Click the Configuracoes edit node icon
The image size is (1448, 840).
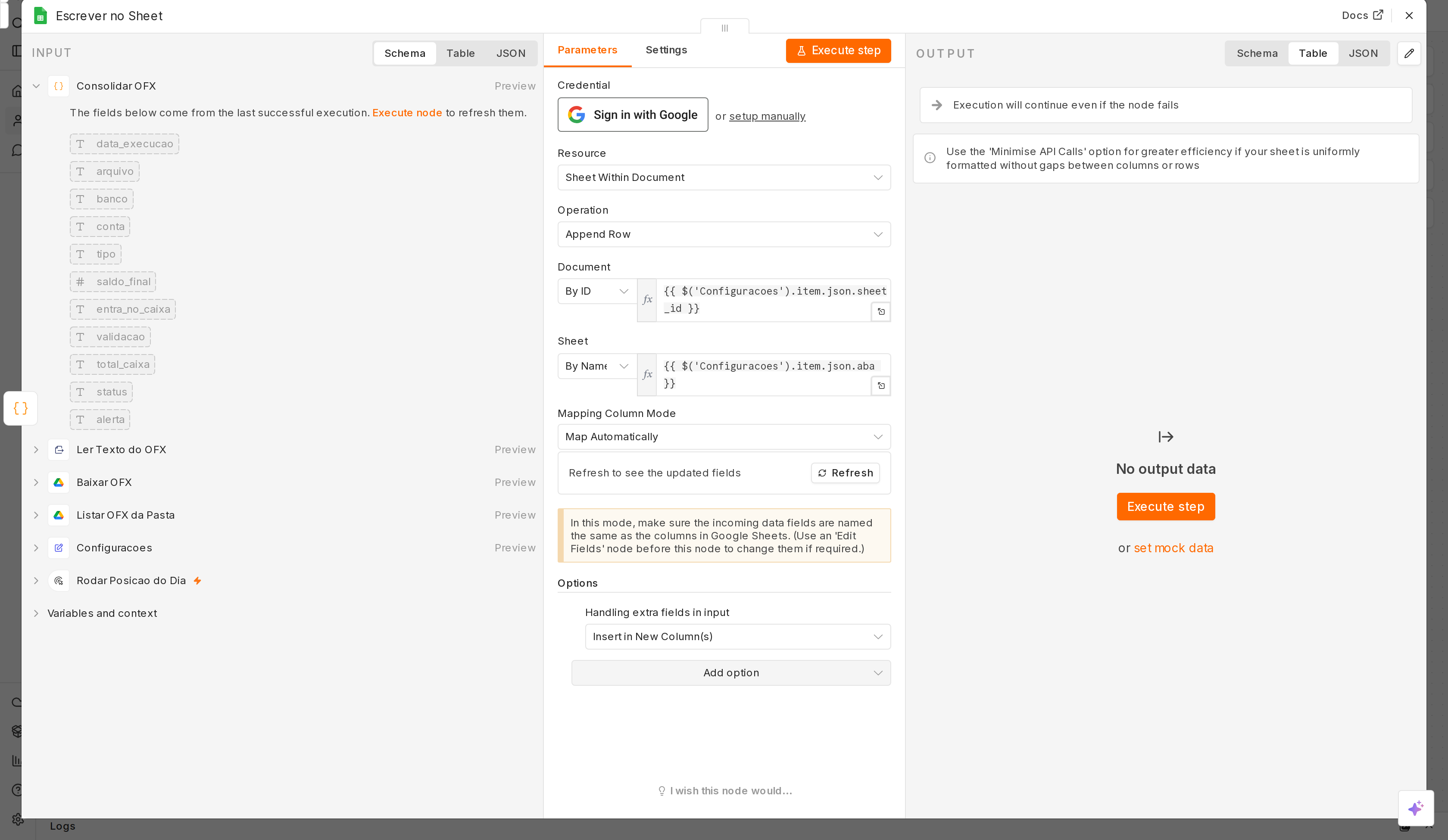point(59,548)
